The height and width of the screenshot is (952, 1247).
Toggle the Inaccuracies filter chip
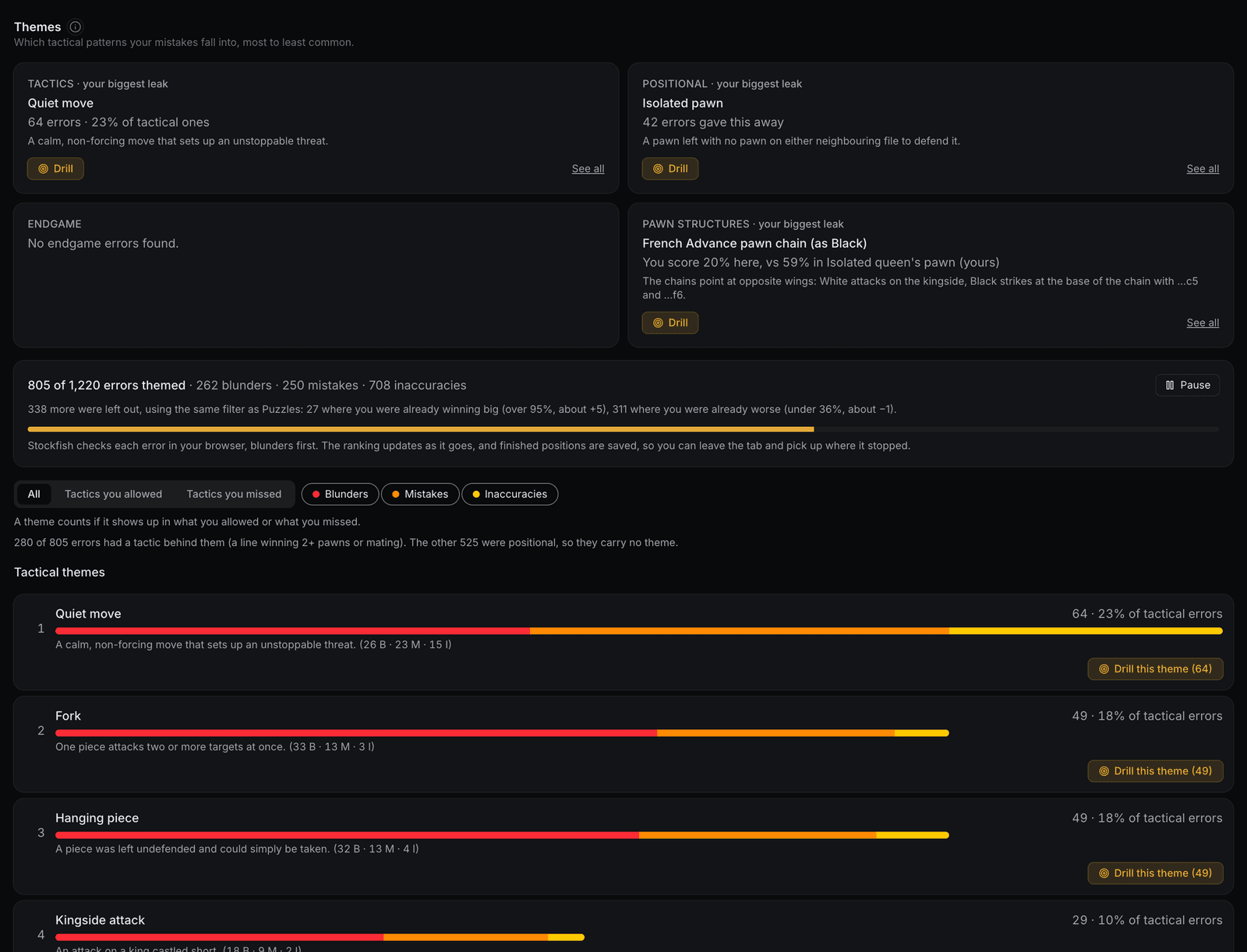(510, 495)
